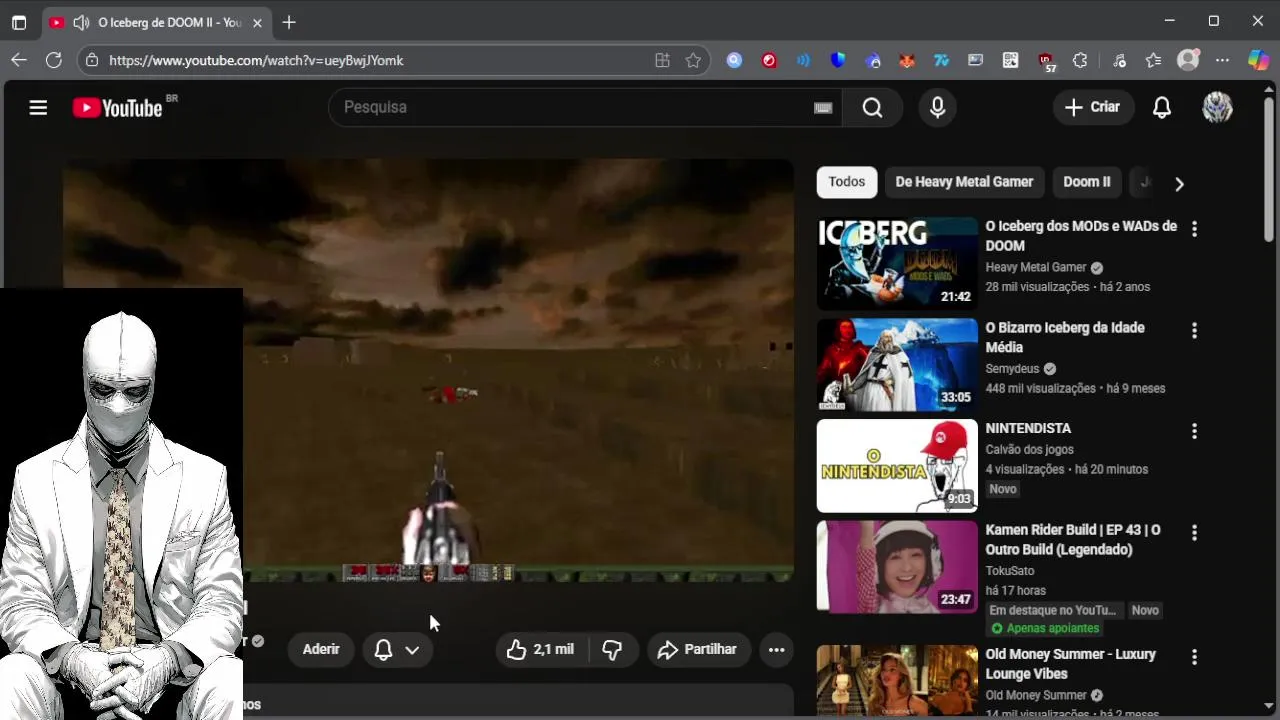Open options for Old Money Summer video
This screenshot has height=720, width=1280.
click(x=1194, y=657)
